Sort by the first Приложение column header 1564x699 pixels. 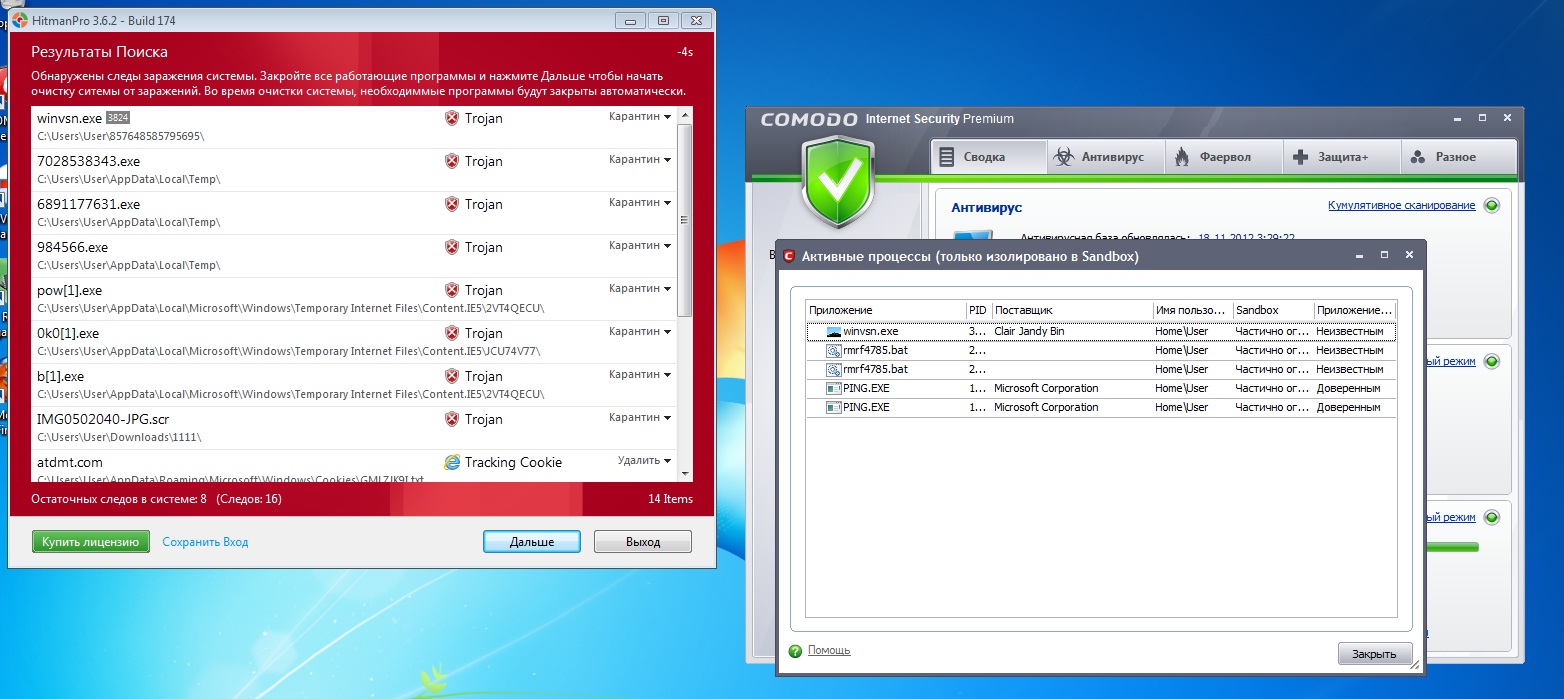tap(886, 310)
